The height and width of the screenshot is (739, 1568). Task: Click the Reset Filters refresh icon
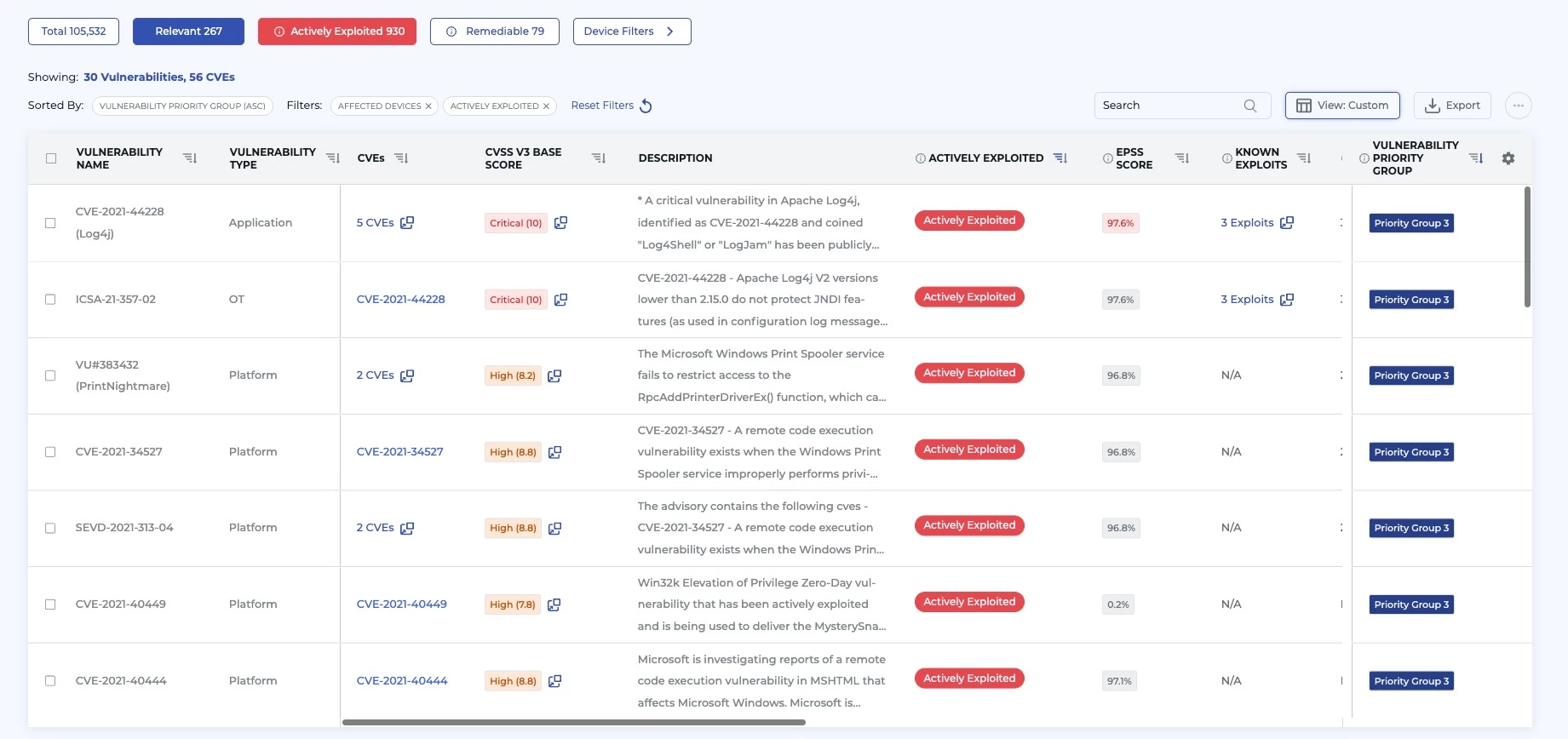(646, 106)
